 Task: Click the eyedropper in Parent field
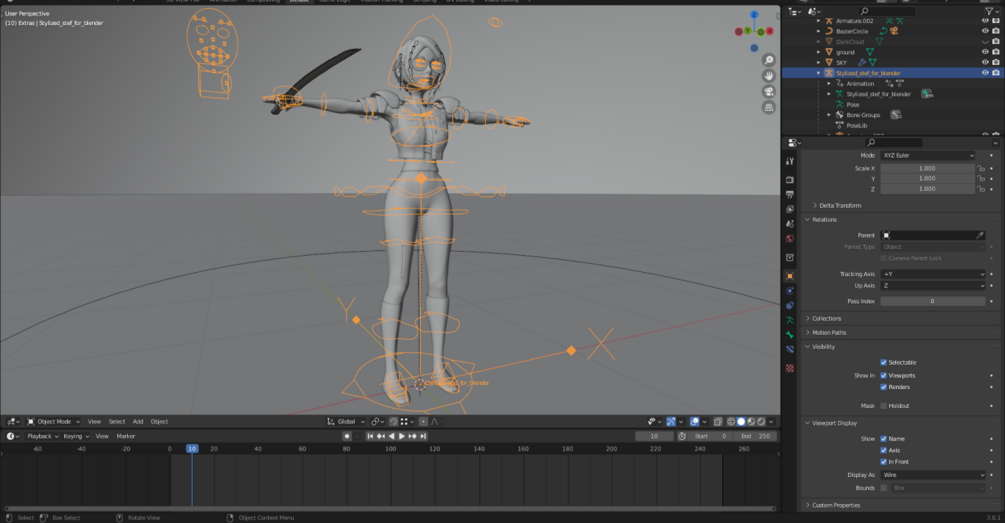tap(980, 235)
